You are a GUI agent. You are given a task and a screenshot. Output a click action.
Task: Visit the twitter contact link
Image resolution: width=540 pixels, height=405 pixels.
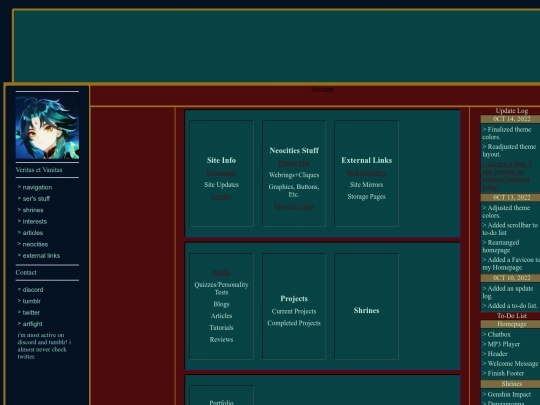[31, 312]
